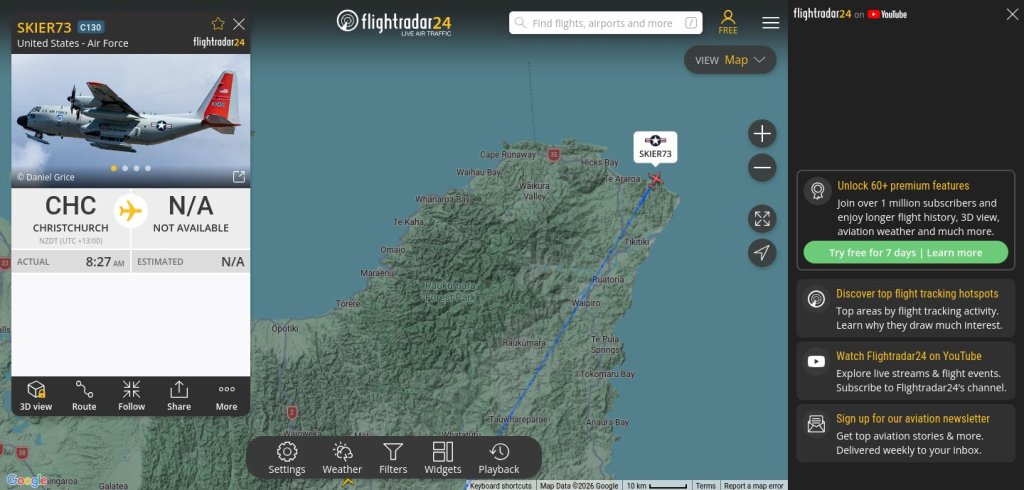This screenshot has width=1024, height=490.
Task: Open the More options in flight panel
Action: pos(227,395)
